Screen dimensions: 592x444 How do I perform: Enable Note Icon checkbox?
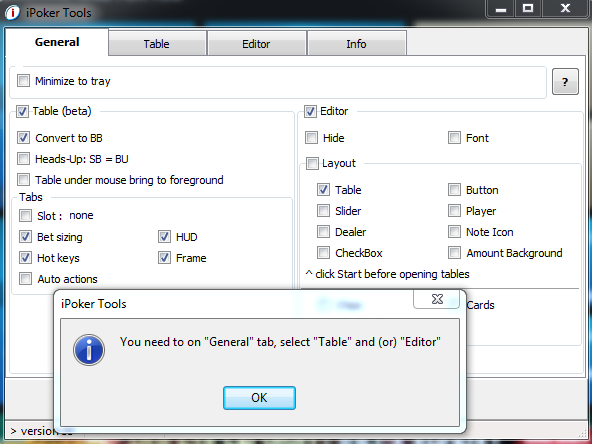455,231
